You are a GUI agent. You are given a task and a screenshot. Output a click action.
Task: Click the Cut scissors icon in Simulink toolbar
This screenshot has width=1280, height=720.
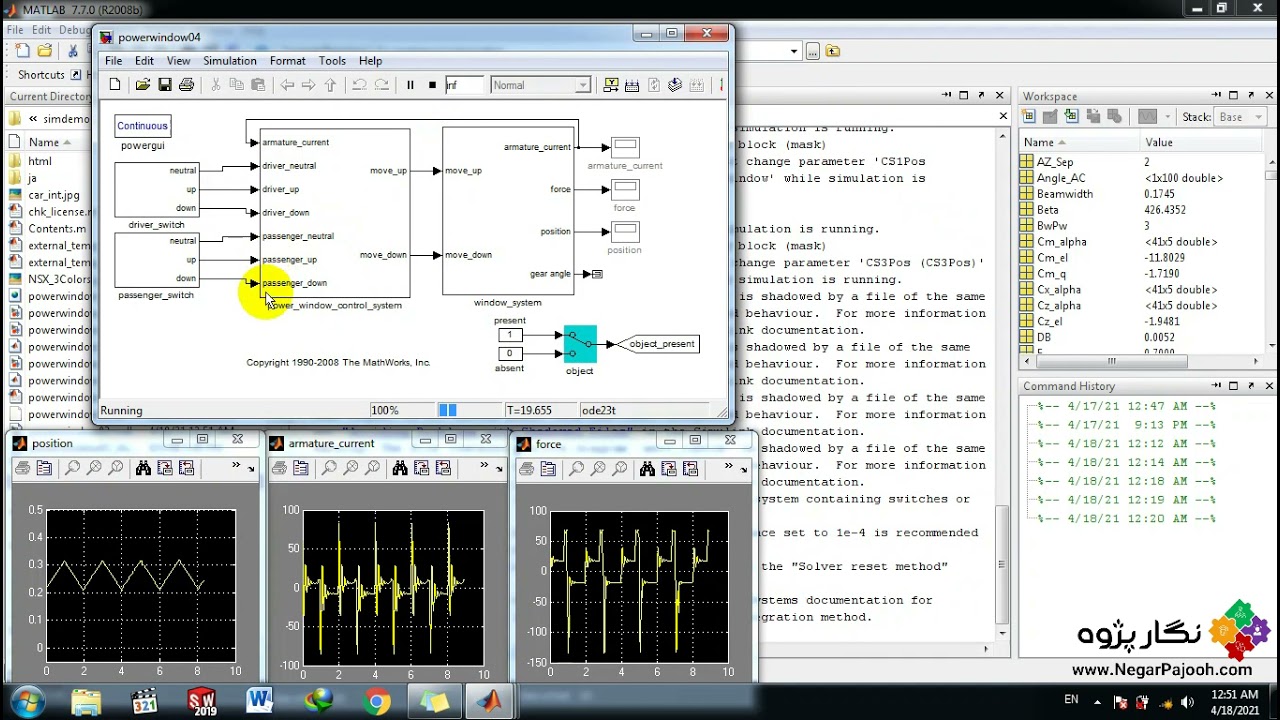pos(215,85)
